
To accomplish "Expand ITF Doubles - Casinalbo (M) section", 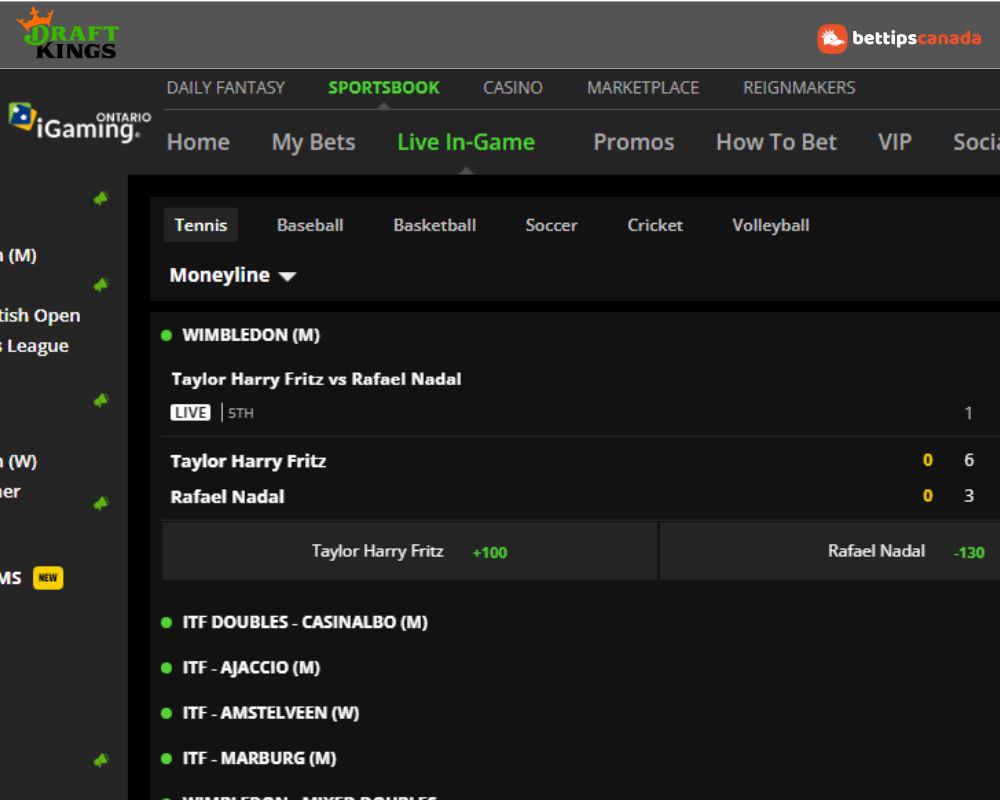I will pyautogui.click(x=305, y=622).
